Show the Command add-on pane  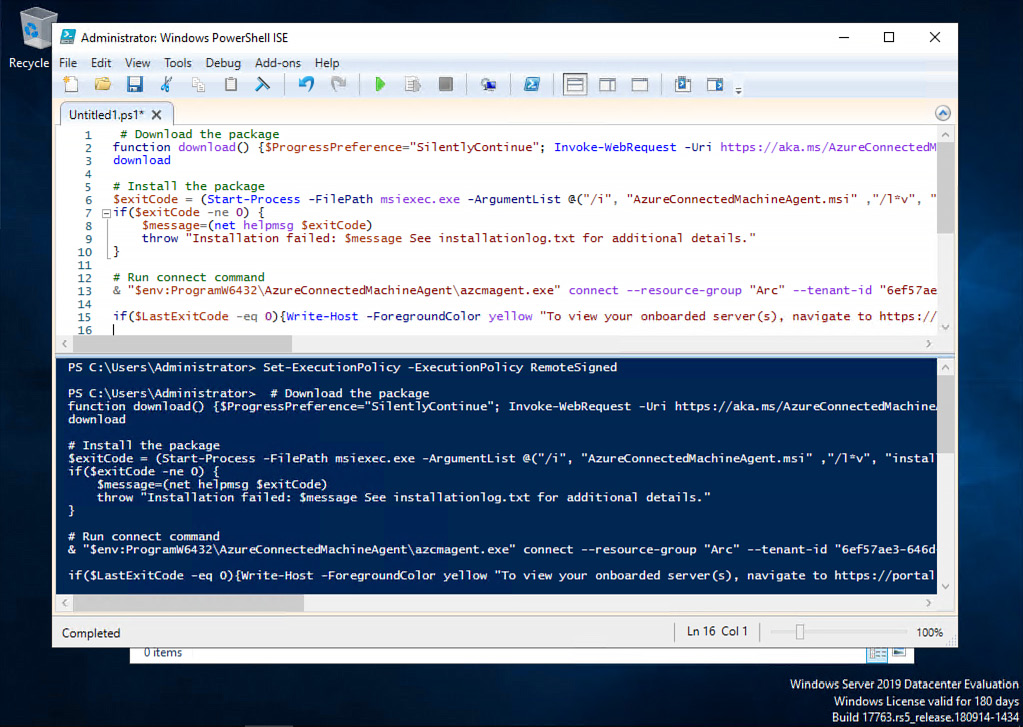click(x=715, y=85)
